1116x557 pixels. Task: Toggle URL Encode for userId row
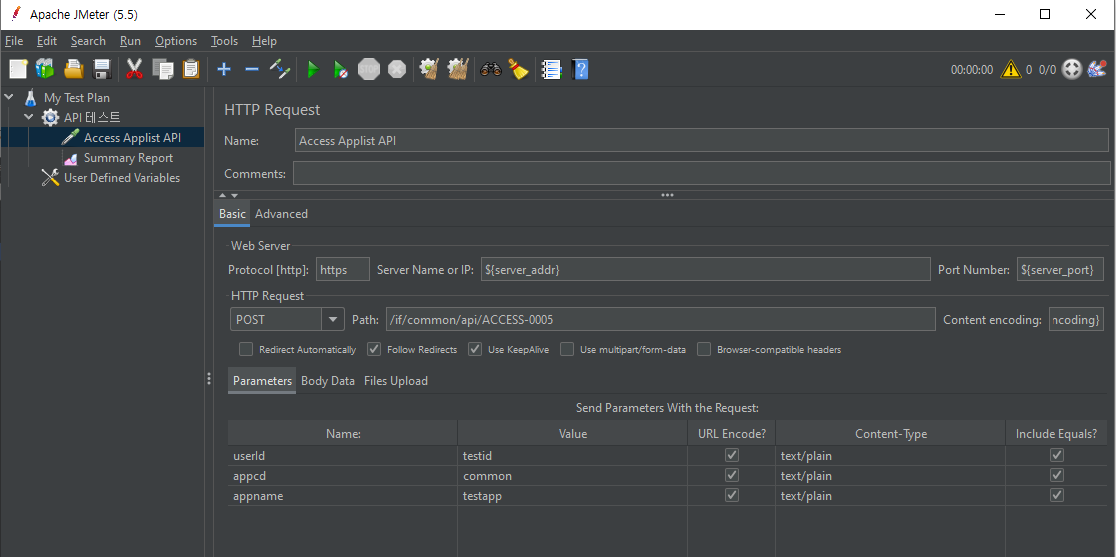click(x=732, y=455)
